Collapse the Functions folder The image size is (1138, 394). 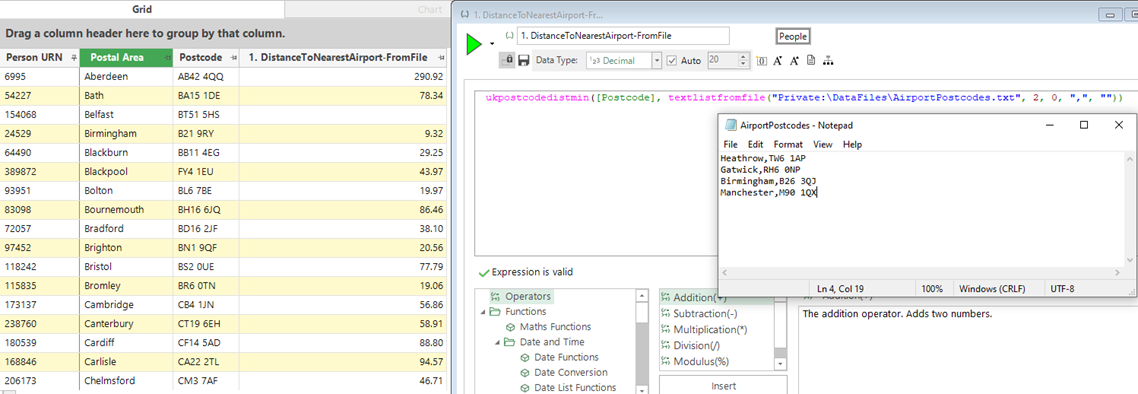[483, 311]
